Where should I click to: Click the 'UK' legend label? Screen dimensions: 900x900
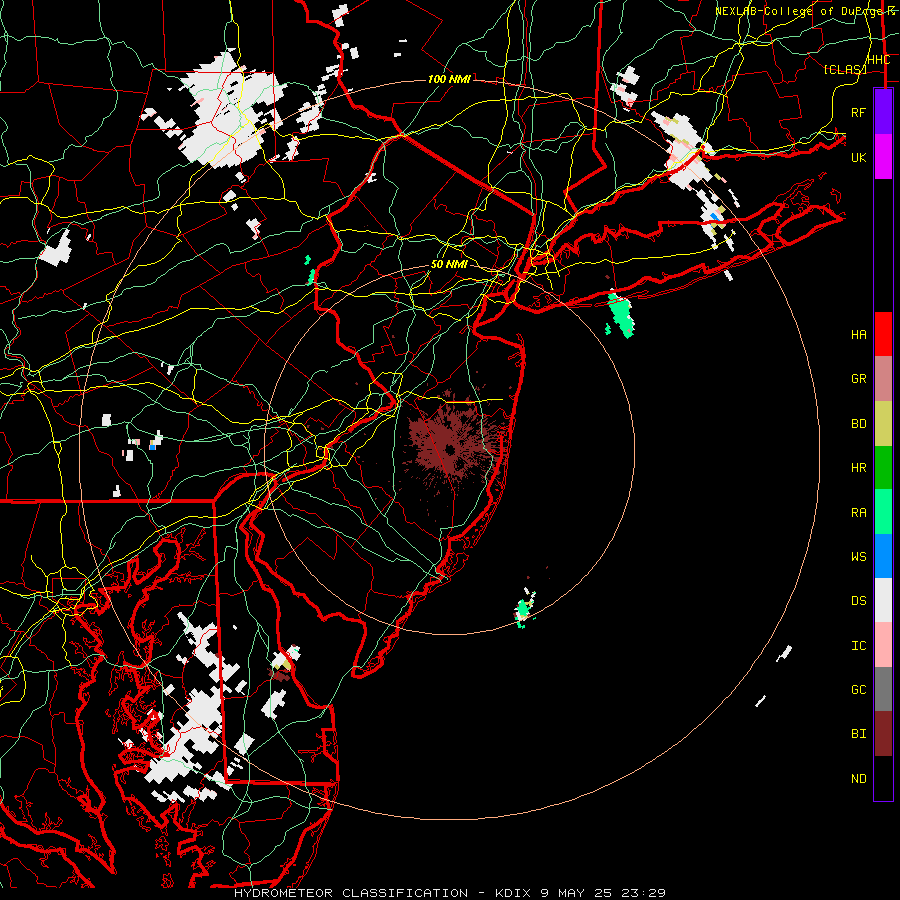pyautogui.click(x=858, y=157)
